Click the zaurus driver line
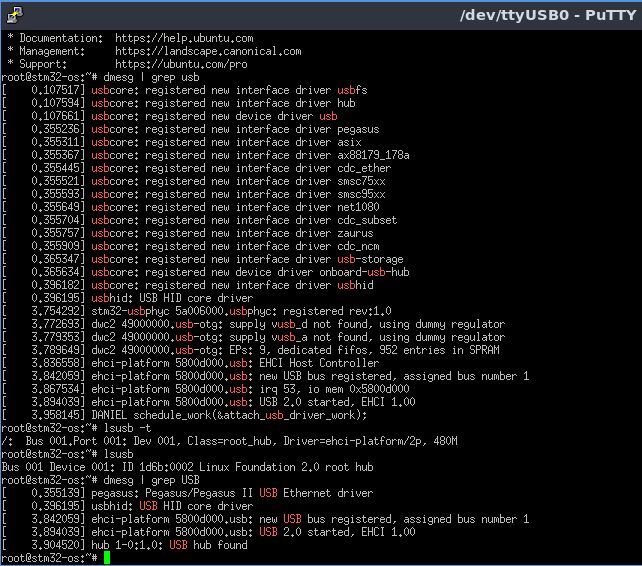This screenshot has width=642, height=566. click(x=188, y=233)
